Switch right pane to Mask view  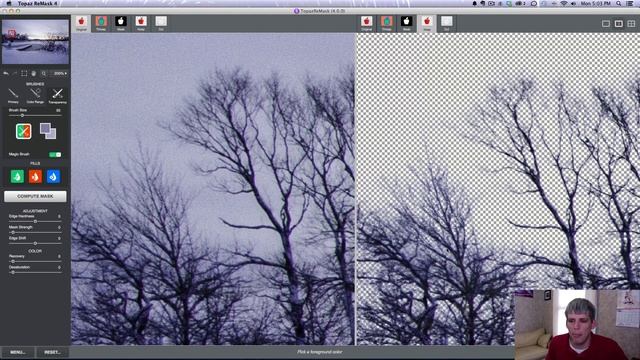(407, 23)
